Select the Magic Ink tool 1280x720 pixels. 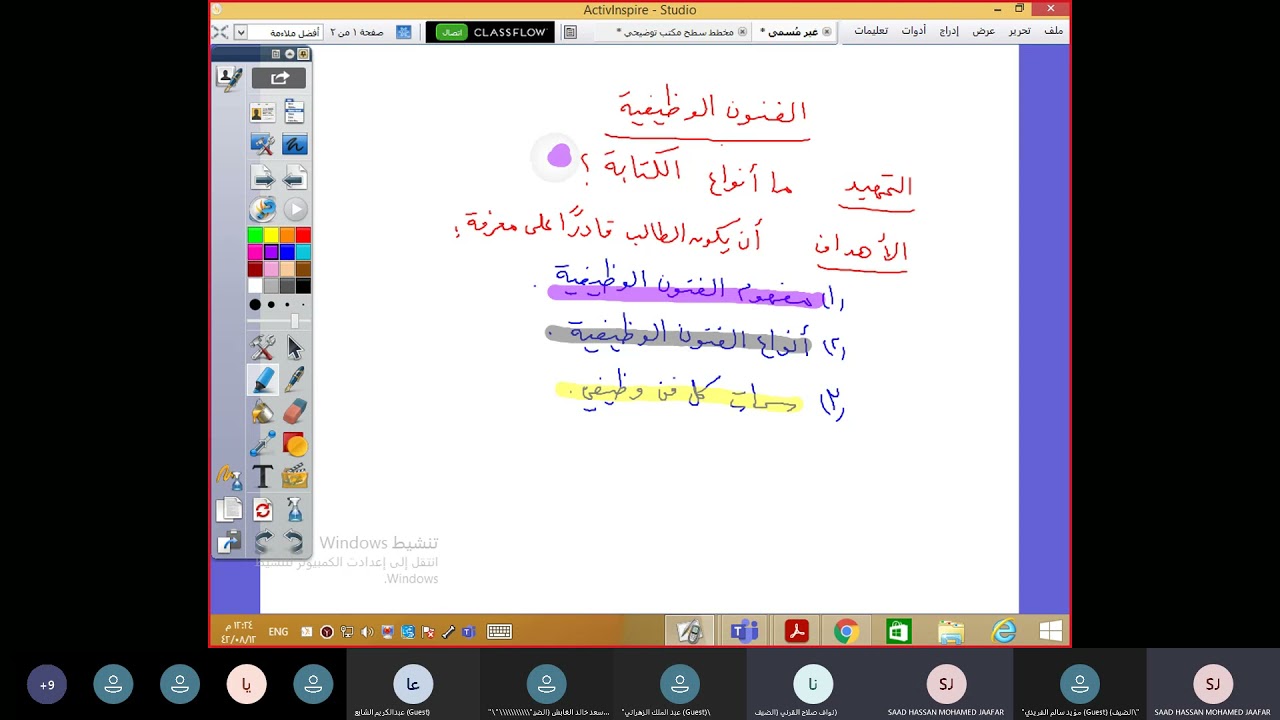click(x=229, y=477)
